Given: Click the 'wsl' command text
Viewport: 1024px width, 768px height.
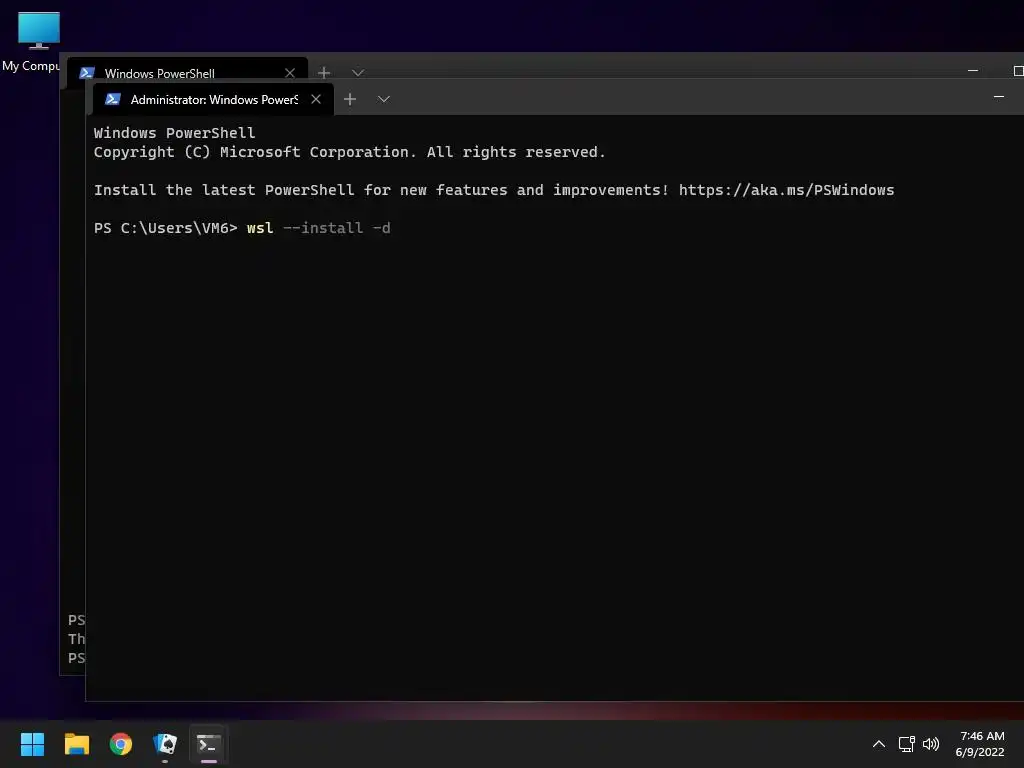Looking at the screenshot, I should [260, 228].
